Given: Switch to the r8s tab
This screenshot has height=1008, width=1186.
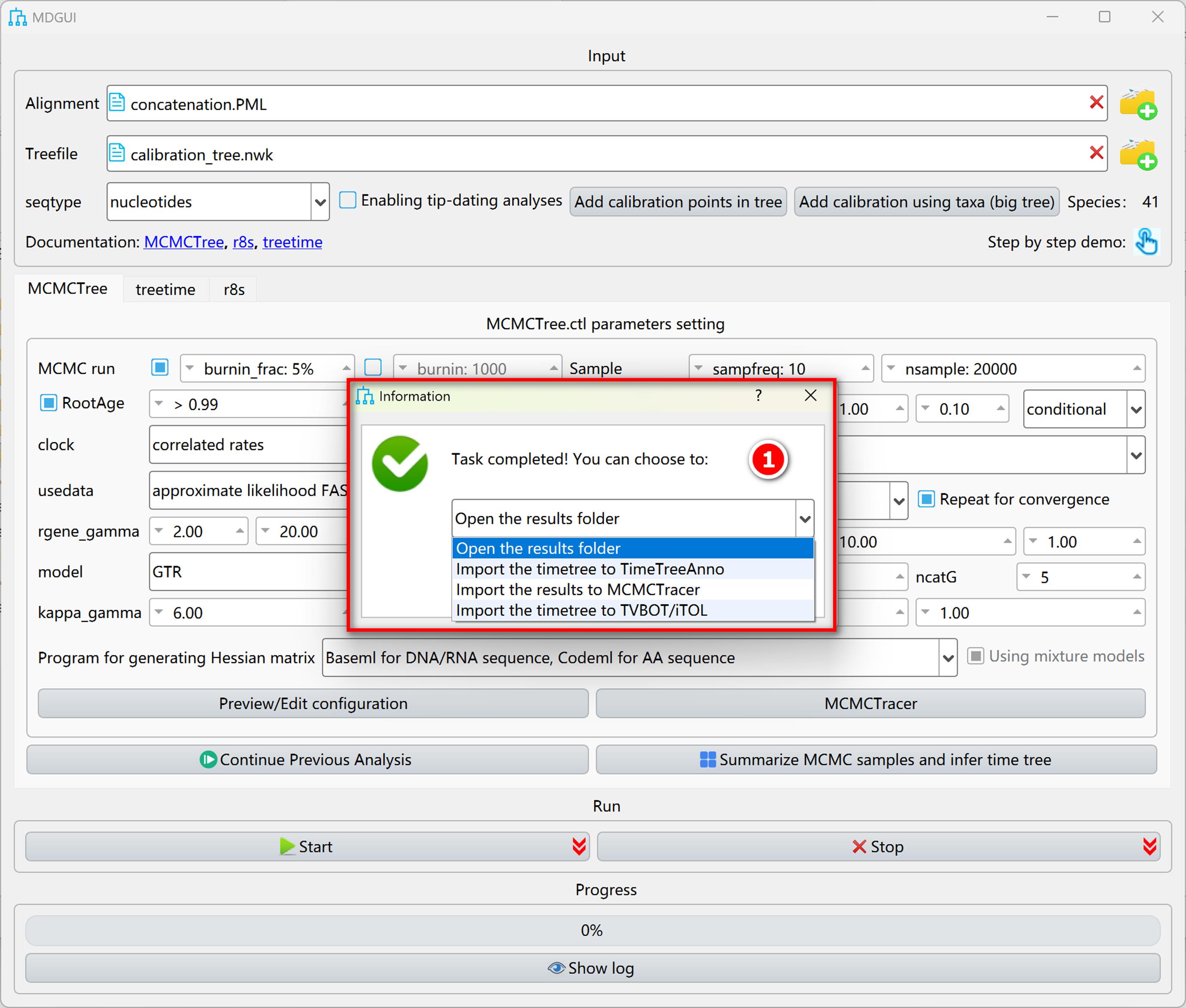Looking at the screenshot, I should click(234, 289).
